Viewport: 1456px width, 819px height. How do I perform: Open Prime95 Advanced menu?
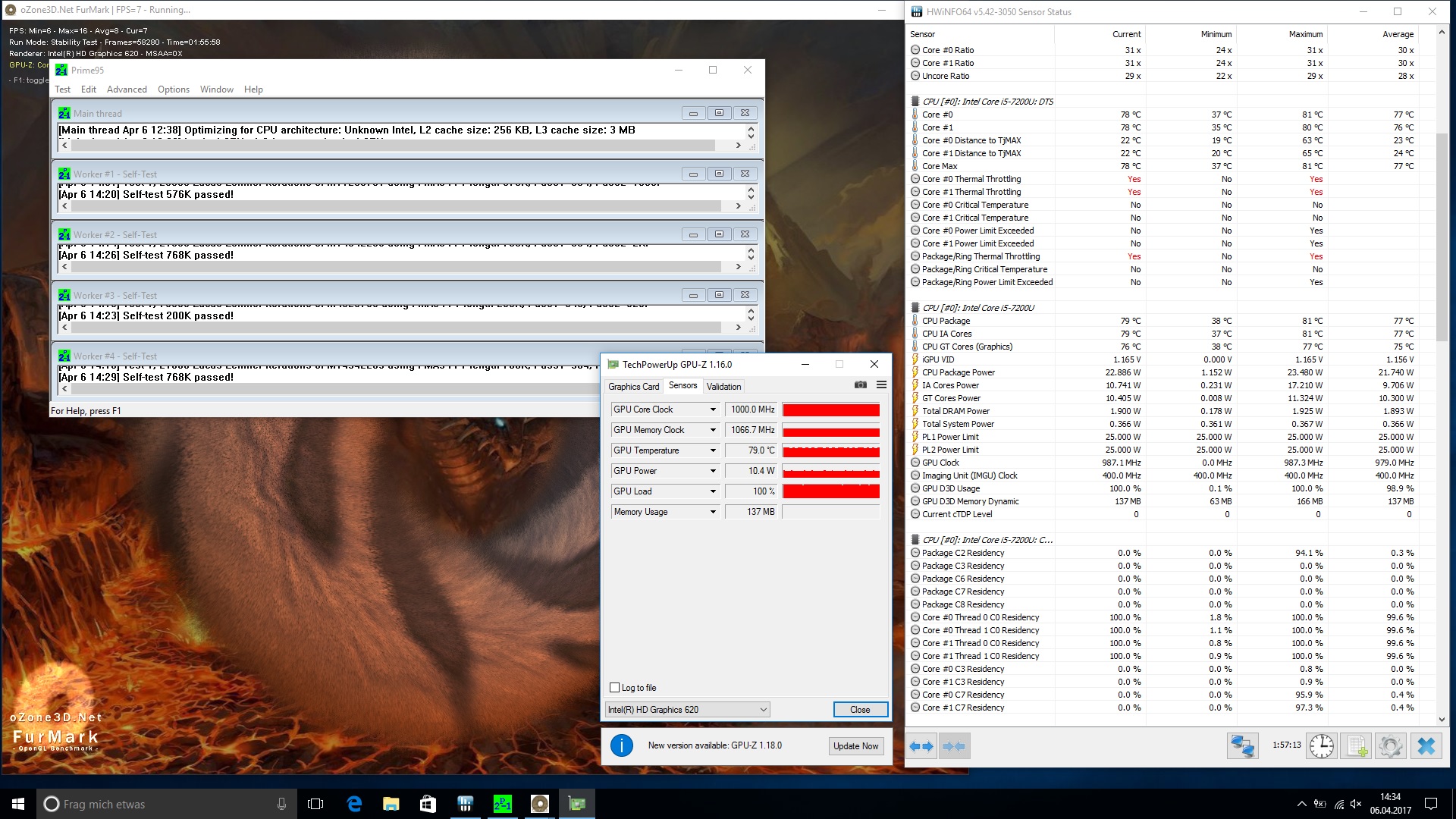pos(127,89)
